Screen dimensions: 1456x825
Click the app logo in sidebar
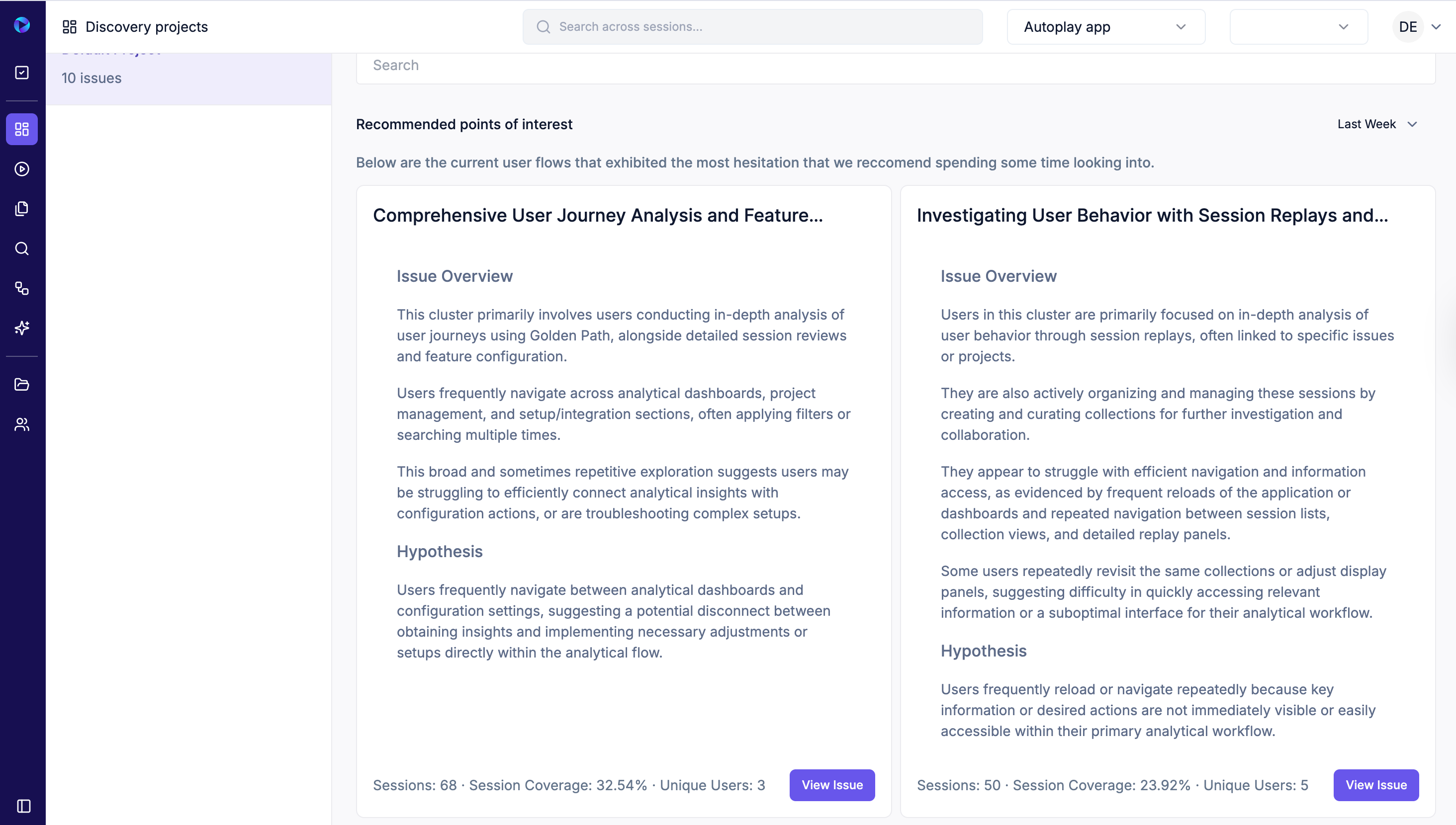point(22,25)
